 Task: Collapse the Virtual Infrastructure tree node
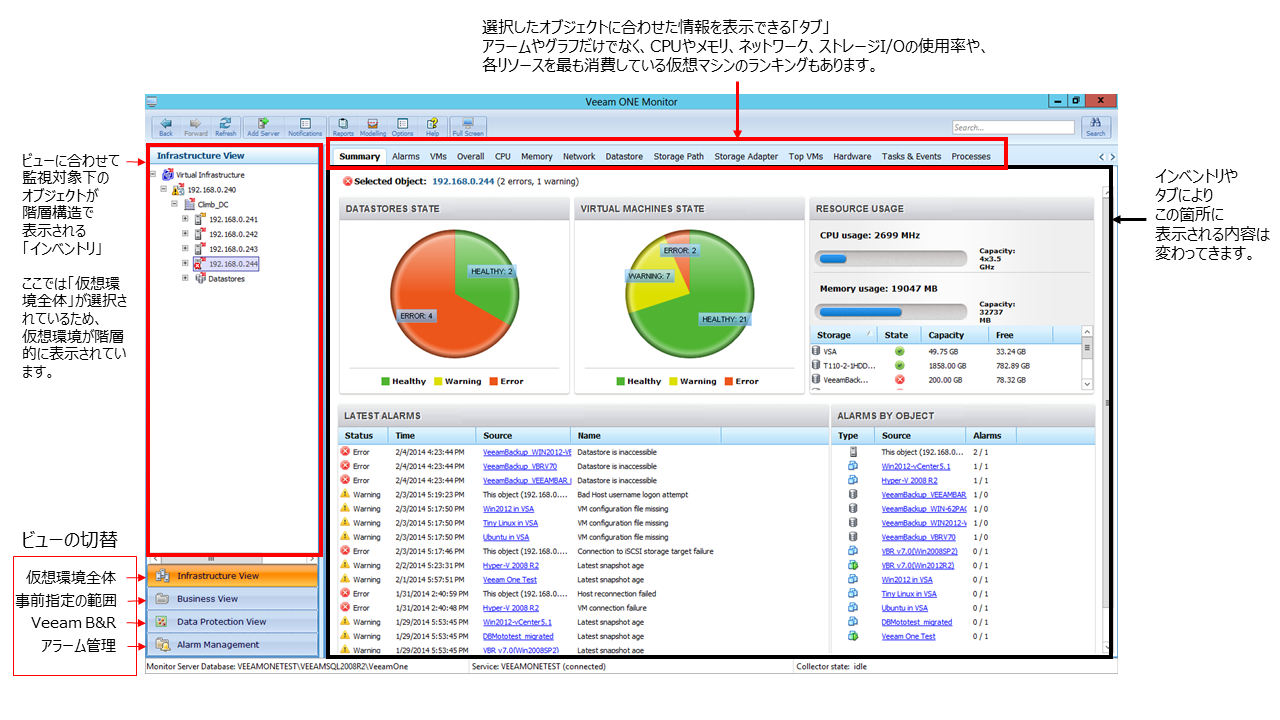tap(153, 174)
